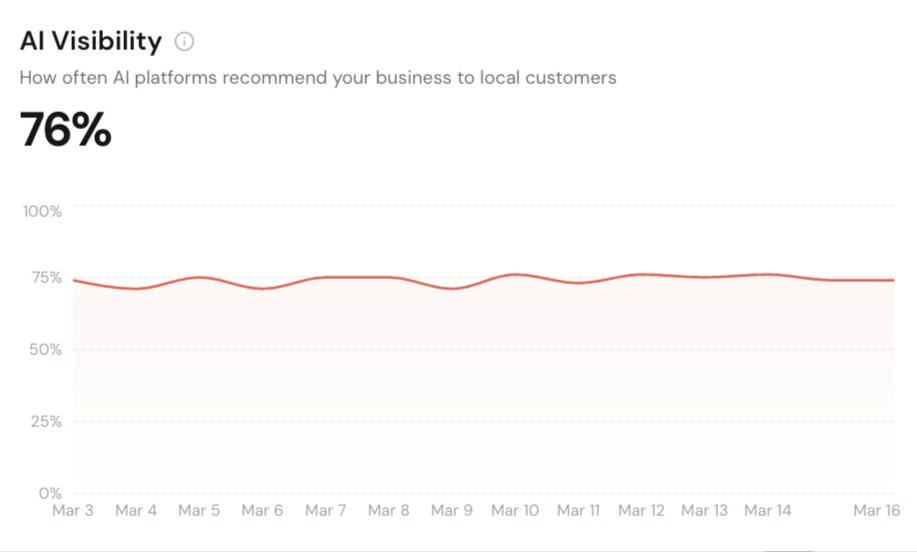
Task: Select the Mar 10 date label
Action: pos(515,511)
